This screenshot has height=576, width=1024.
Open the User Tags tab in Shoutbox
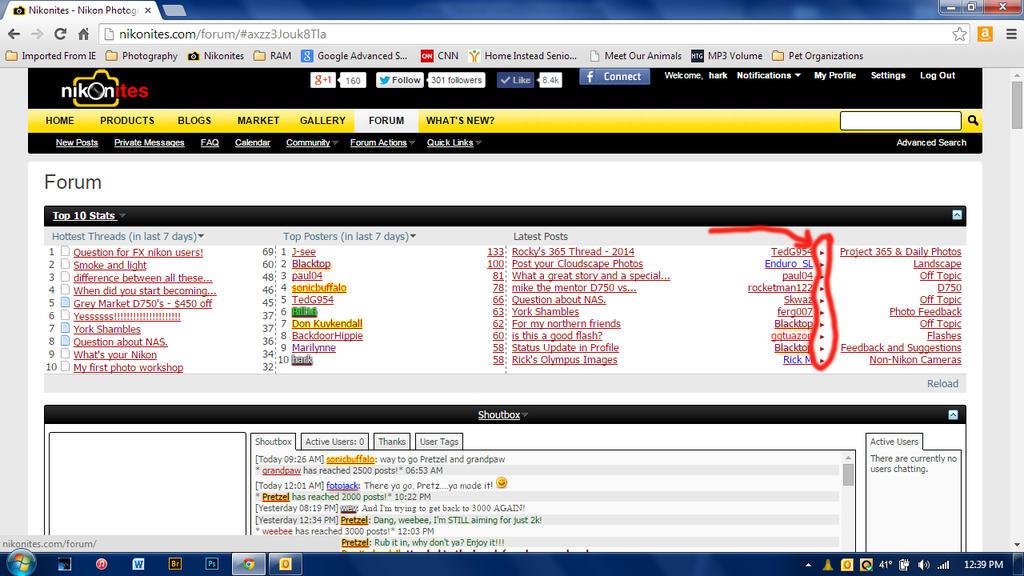438,441
